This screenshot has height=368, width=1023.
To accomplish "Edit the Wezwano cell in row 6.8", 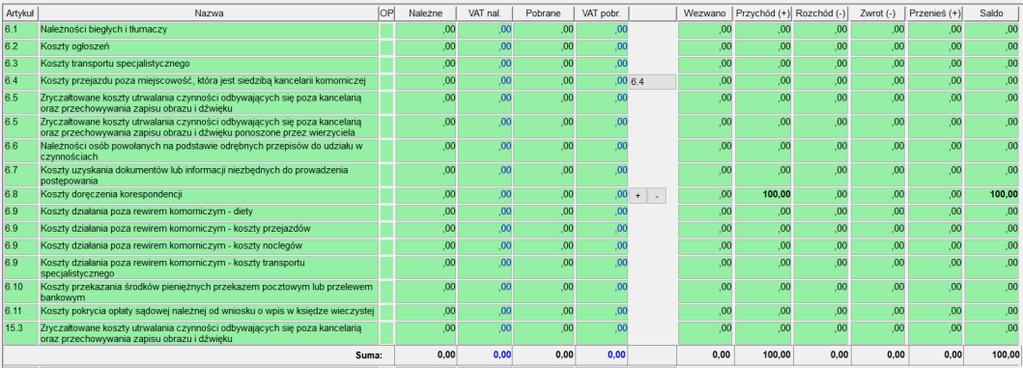I will point(705,195).
